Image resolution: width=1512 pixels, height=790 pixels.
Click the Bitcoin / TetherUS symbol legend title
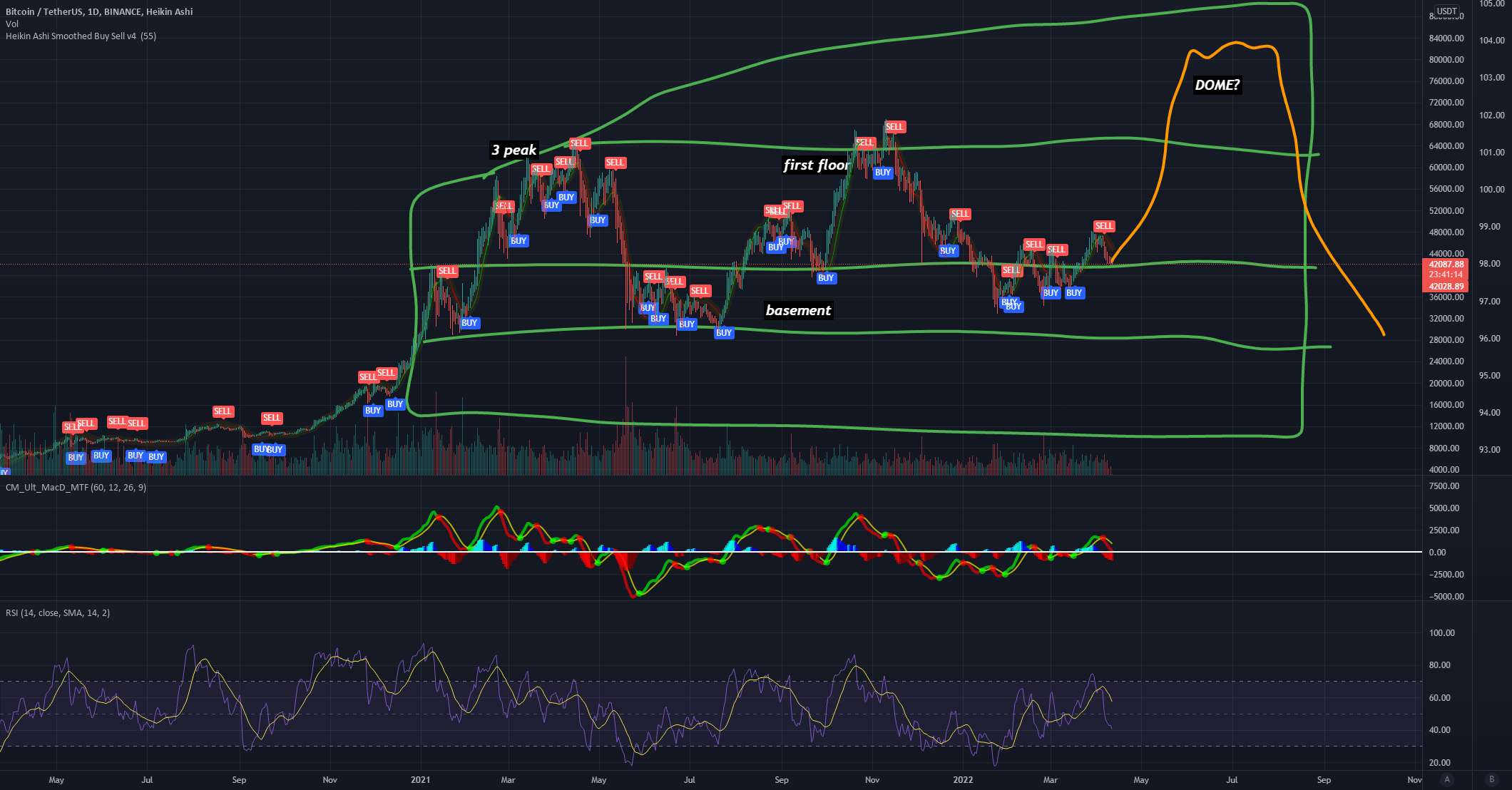click(x=99, y=11)
